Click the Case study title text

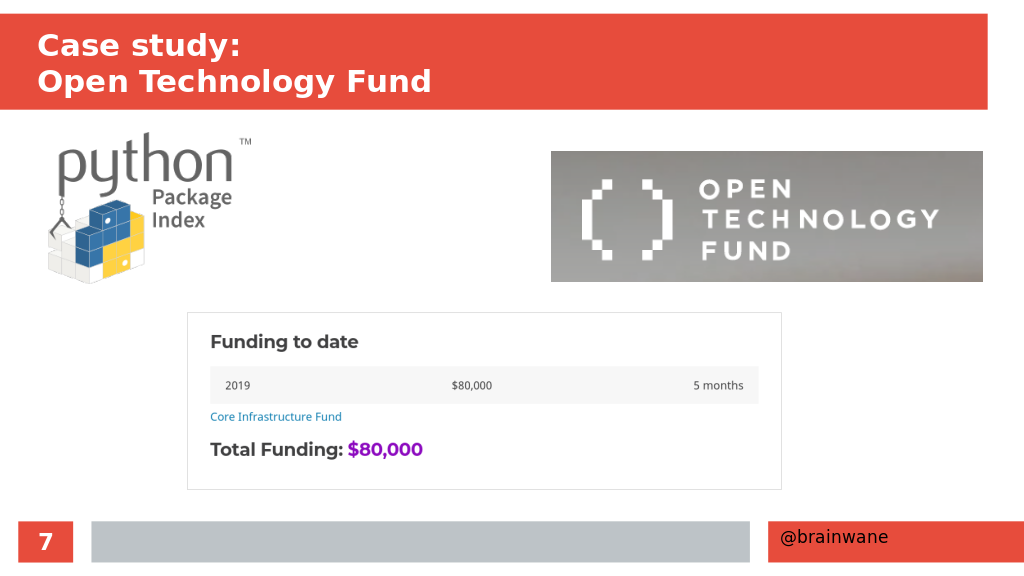[x=138, y=46]
